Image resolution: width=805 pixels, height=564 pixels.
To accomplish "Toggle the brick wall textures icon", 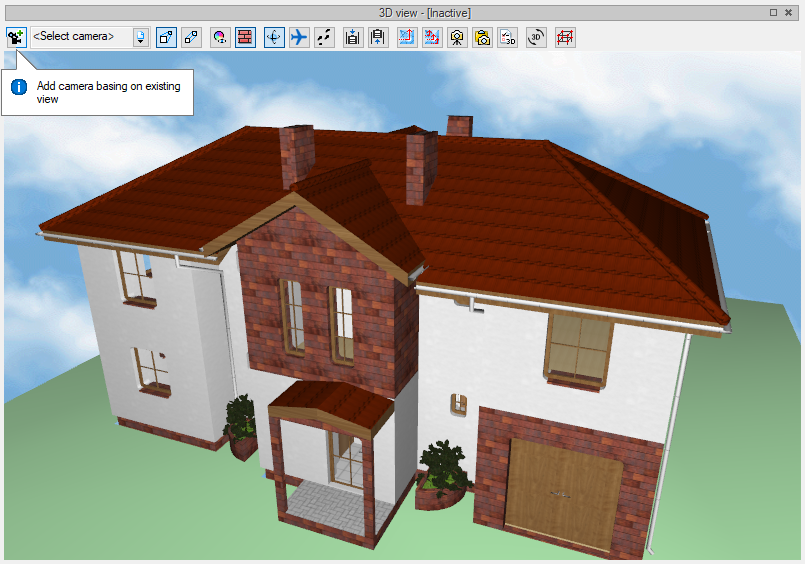I will [x=245, y=37].
